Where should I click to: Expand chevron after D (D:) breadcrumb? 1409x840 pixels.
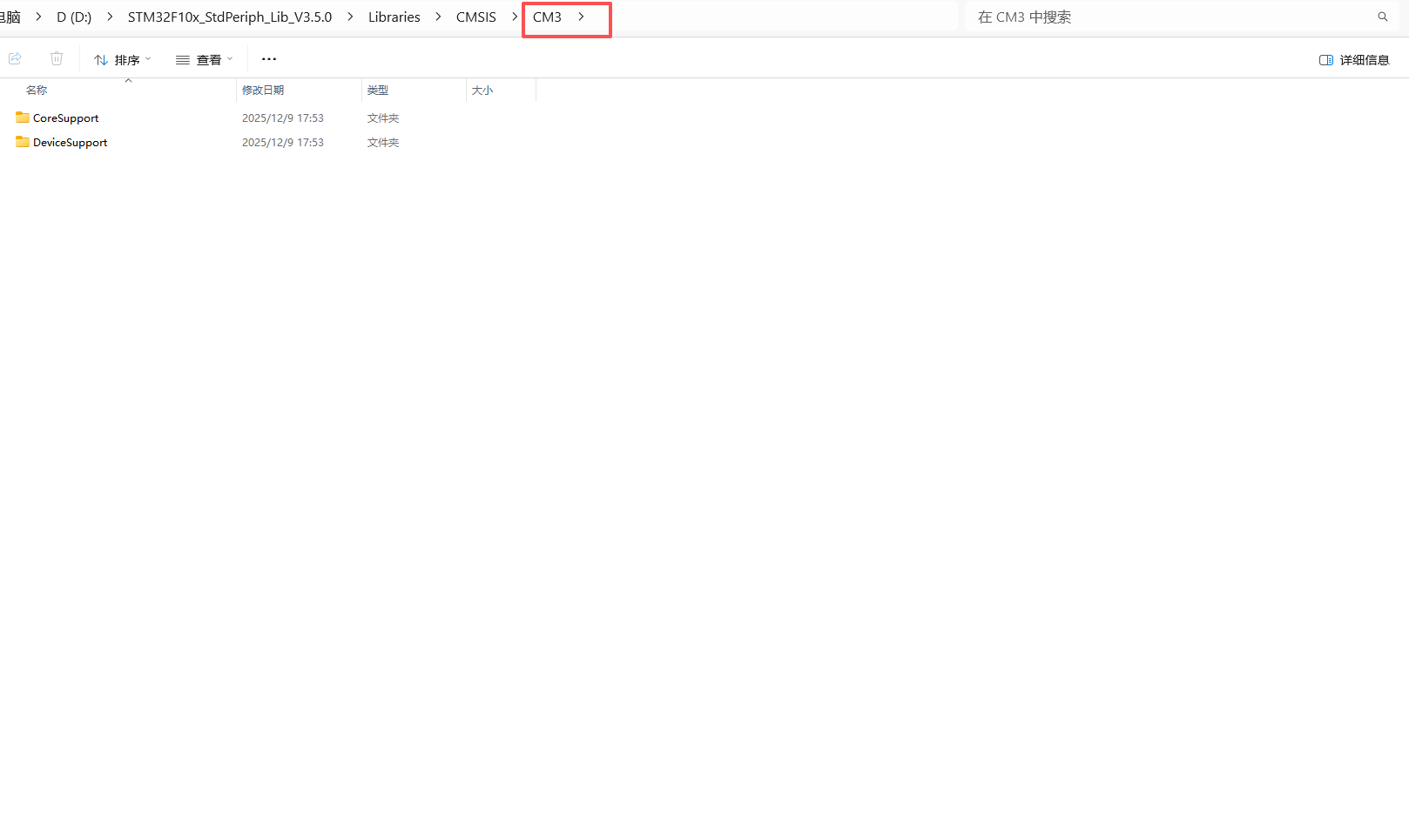click(x=110, y=17)
